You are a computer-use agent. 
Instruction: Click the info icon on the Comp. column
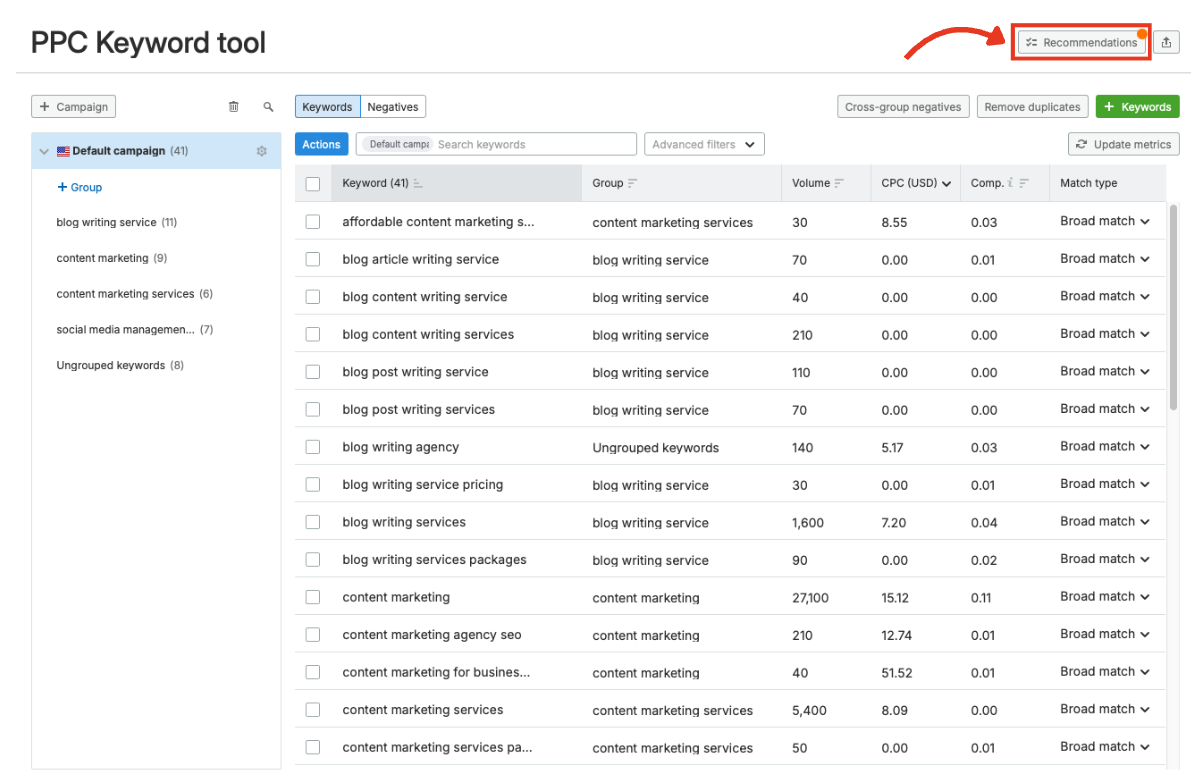[1009, 183]
